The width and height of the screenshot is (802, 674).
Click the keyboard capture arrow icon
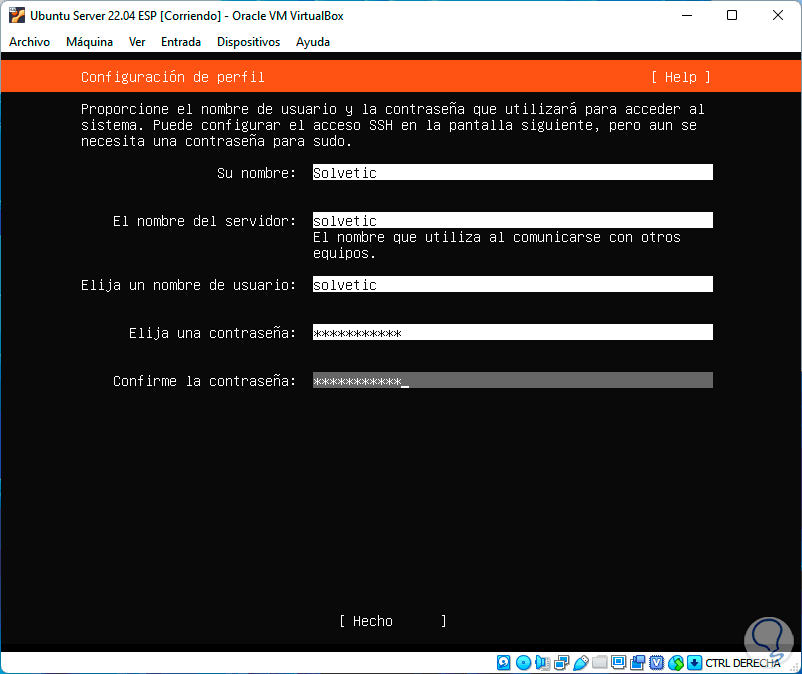point(694,663)
